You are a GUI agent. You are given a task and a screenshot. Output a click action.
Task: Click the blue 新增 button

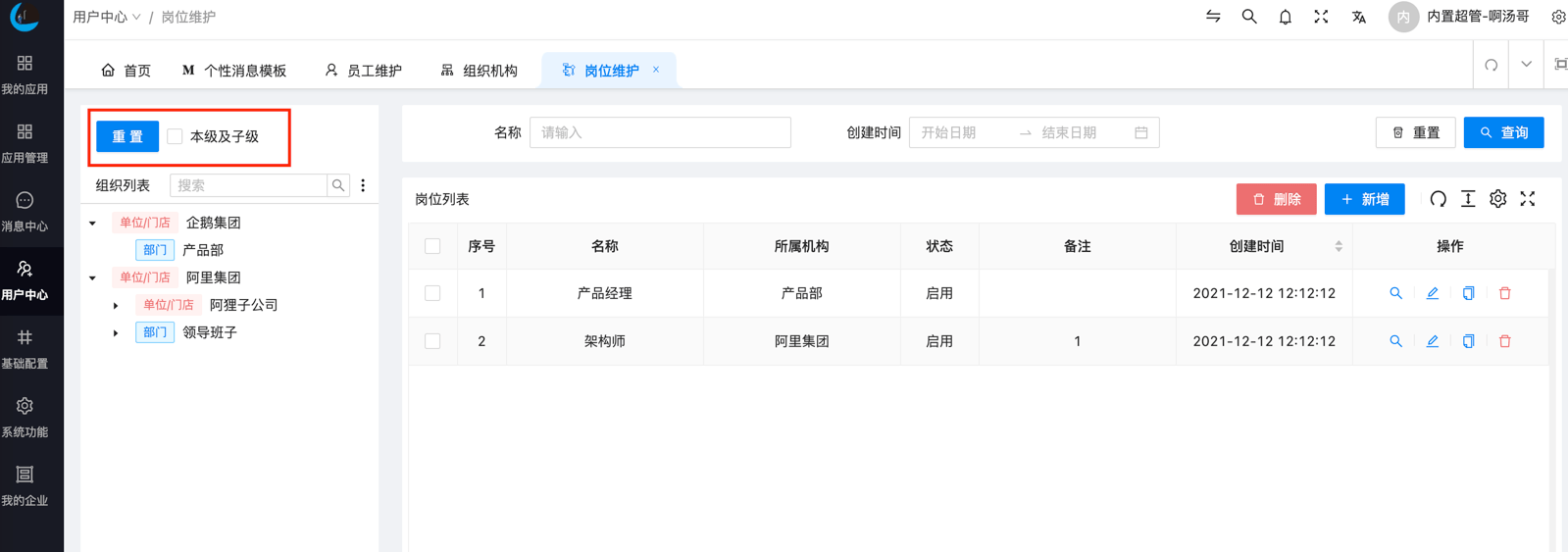[1364, 199]
